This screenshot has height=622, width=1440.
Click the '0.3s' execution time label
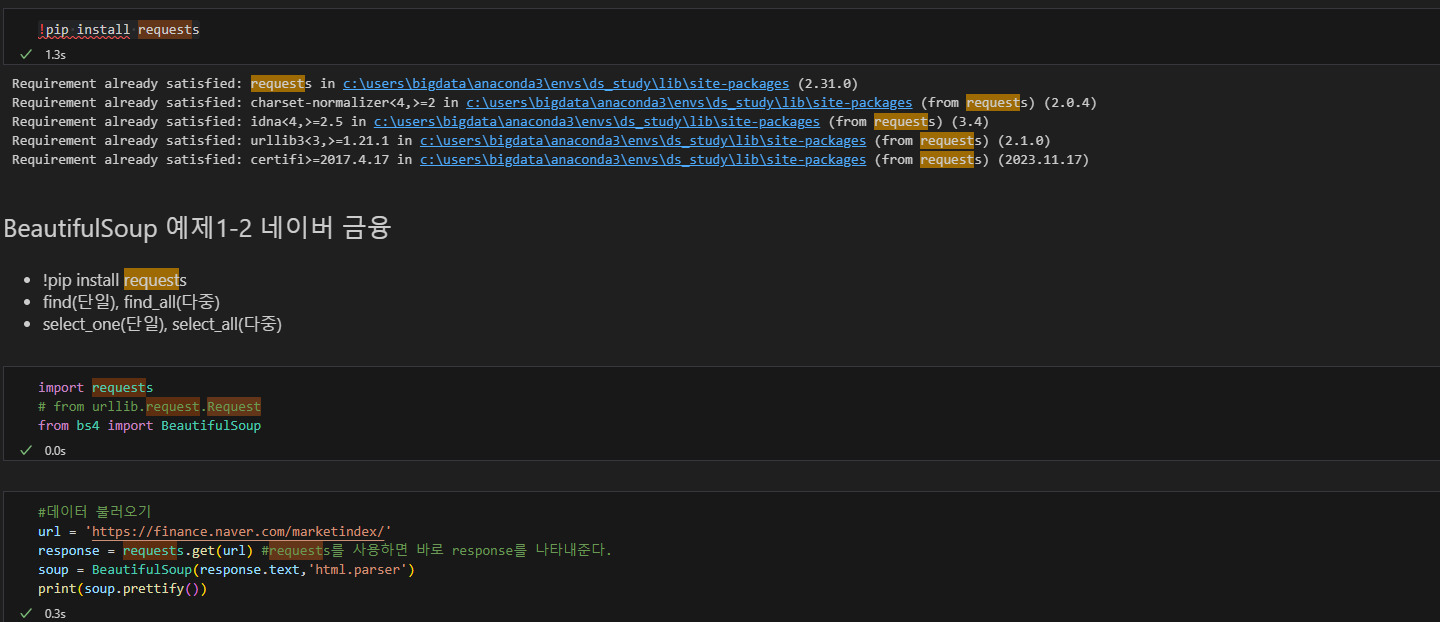(x=55, y=614)
